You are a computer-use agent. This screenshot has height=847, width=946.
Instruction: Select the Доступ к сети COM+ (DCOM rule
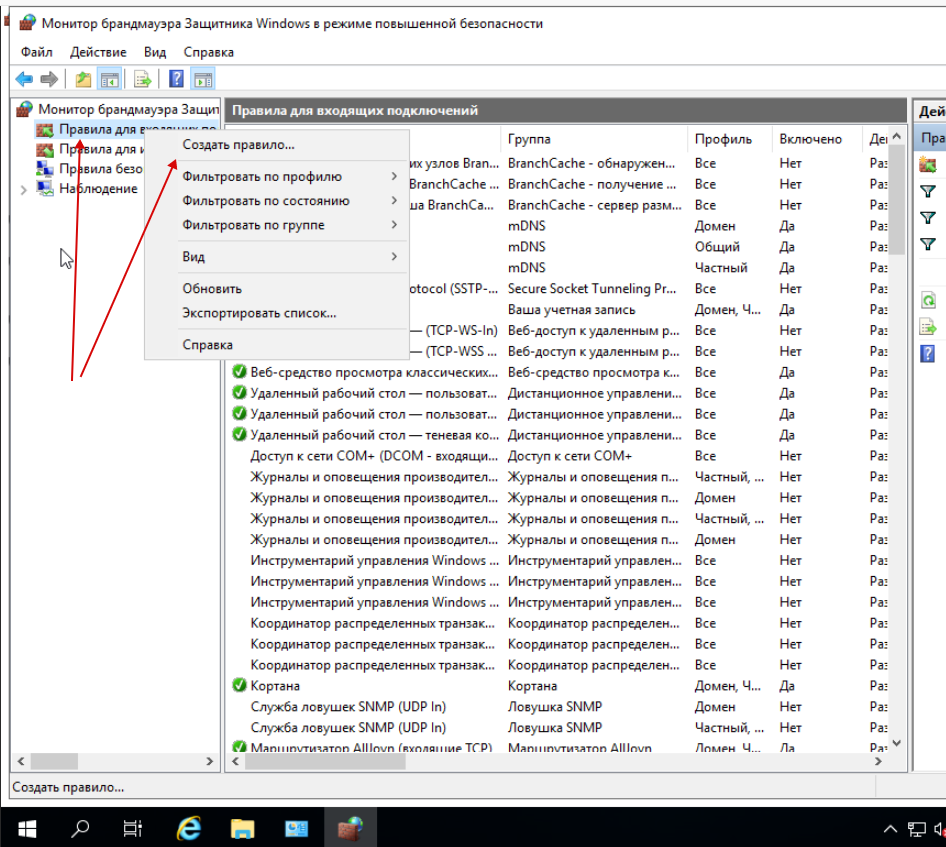(x=374, y=455)
